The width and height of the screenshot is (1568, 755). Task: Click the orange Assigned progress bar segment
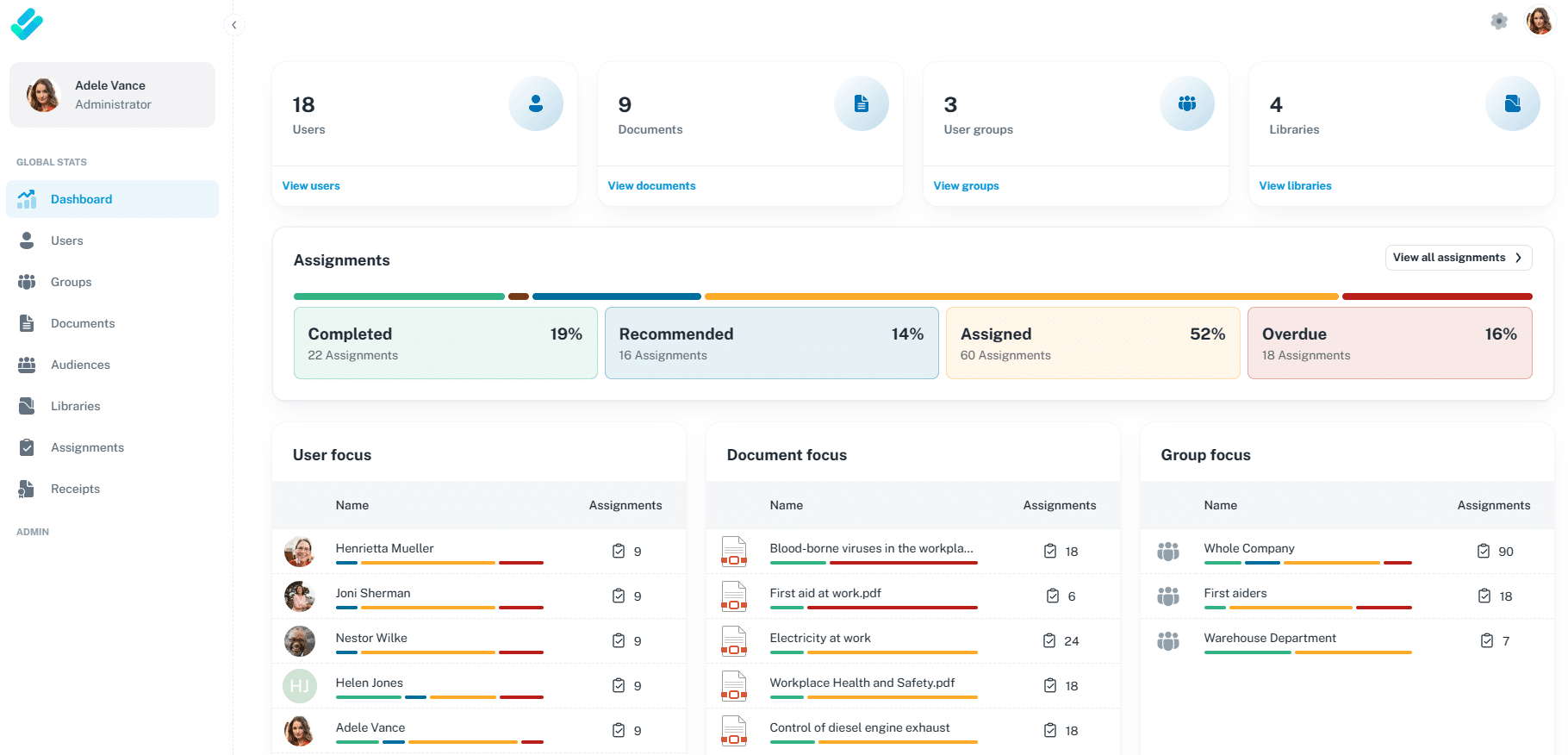(x=1021, y=296)
